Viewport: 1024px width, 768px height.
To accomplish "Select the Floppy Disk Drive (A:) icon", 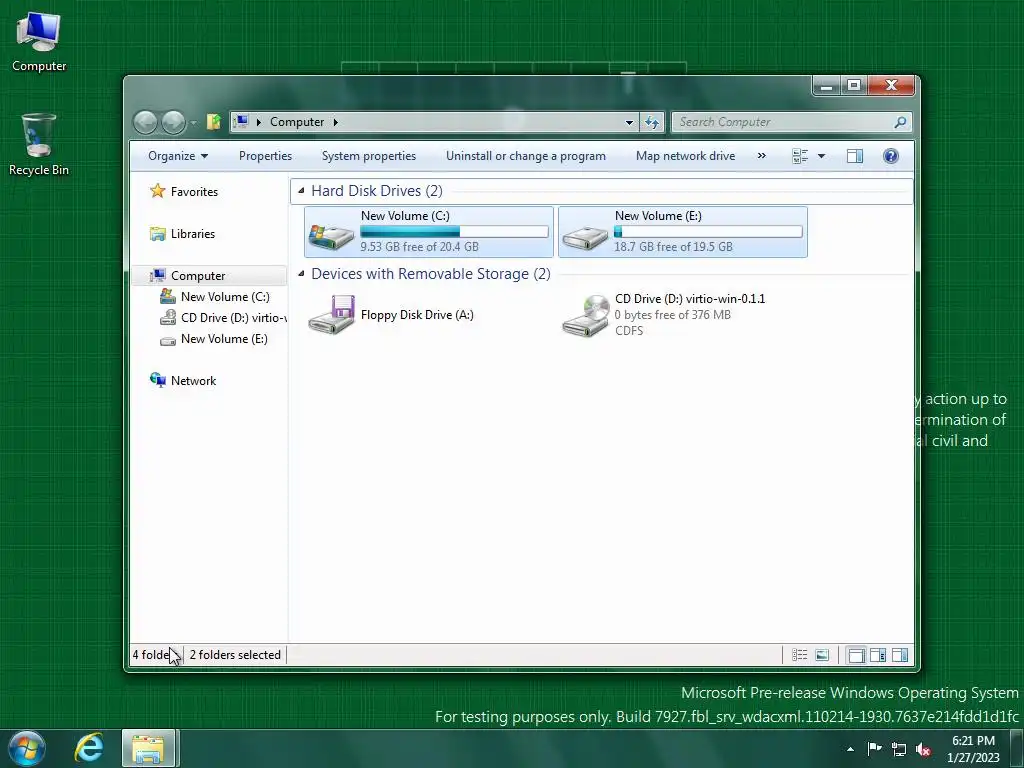I will coord(332,315).
